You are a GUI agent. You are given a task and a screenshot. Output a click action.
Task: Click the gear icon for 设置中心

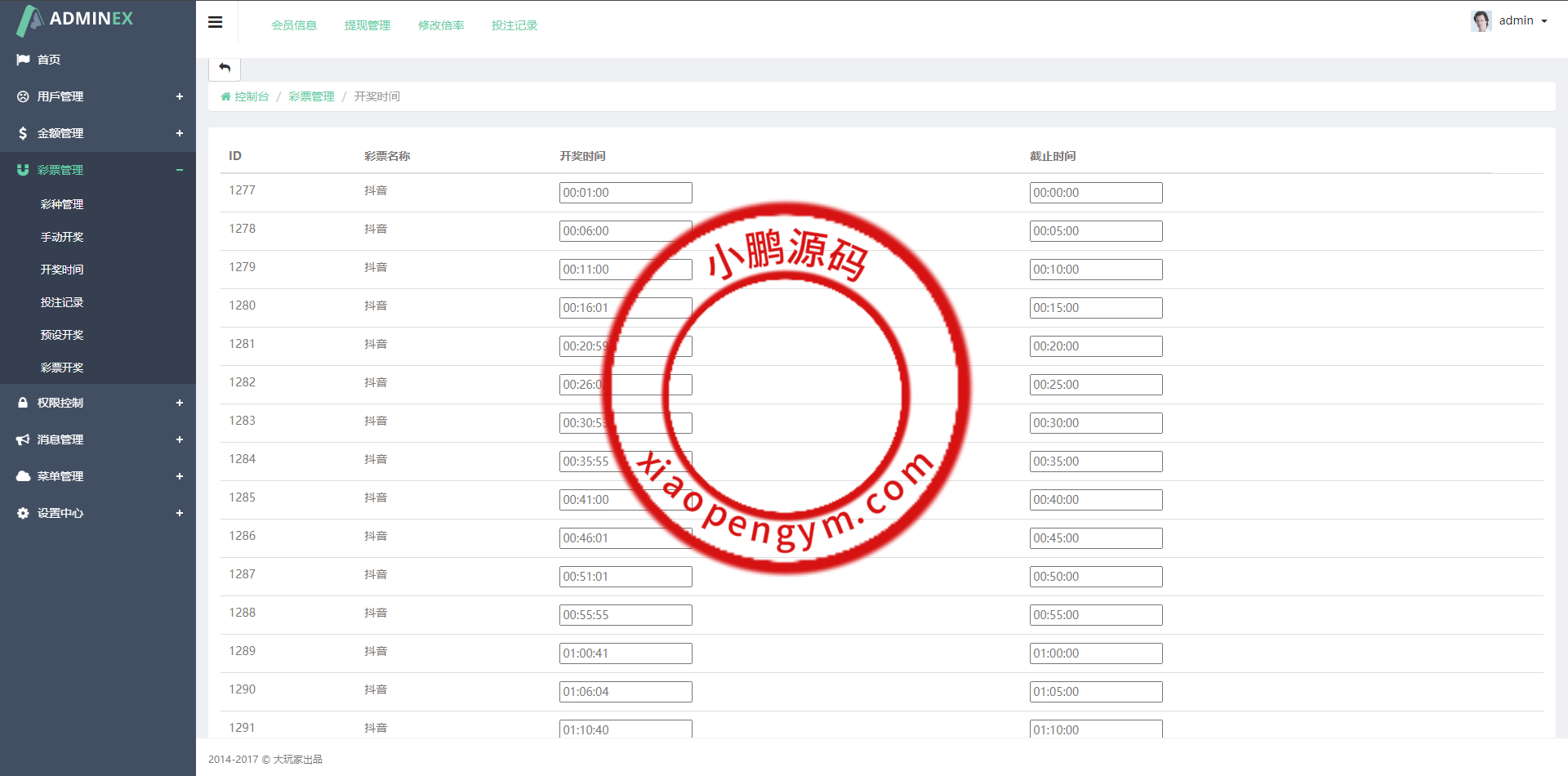coord(23,513)
